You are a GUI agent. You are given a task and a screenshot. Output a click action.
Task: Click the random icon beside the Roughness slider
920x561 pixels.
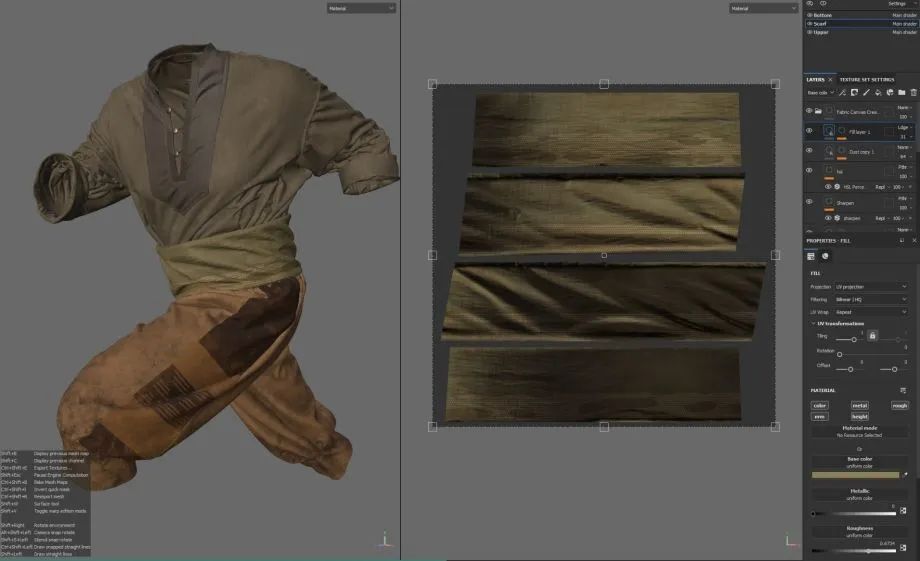(903, 550)
